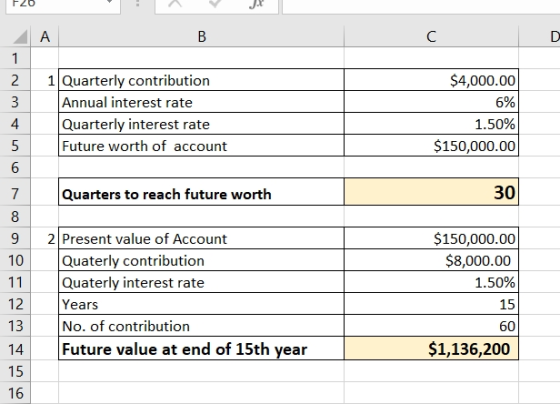The width and height of the screenshot is (560, 404).
Task: Select row 11 header
Action: 15,282
